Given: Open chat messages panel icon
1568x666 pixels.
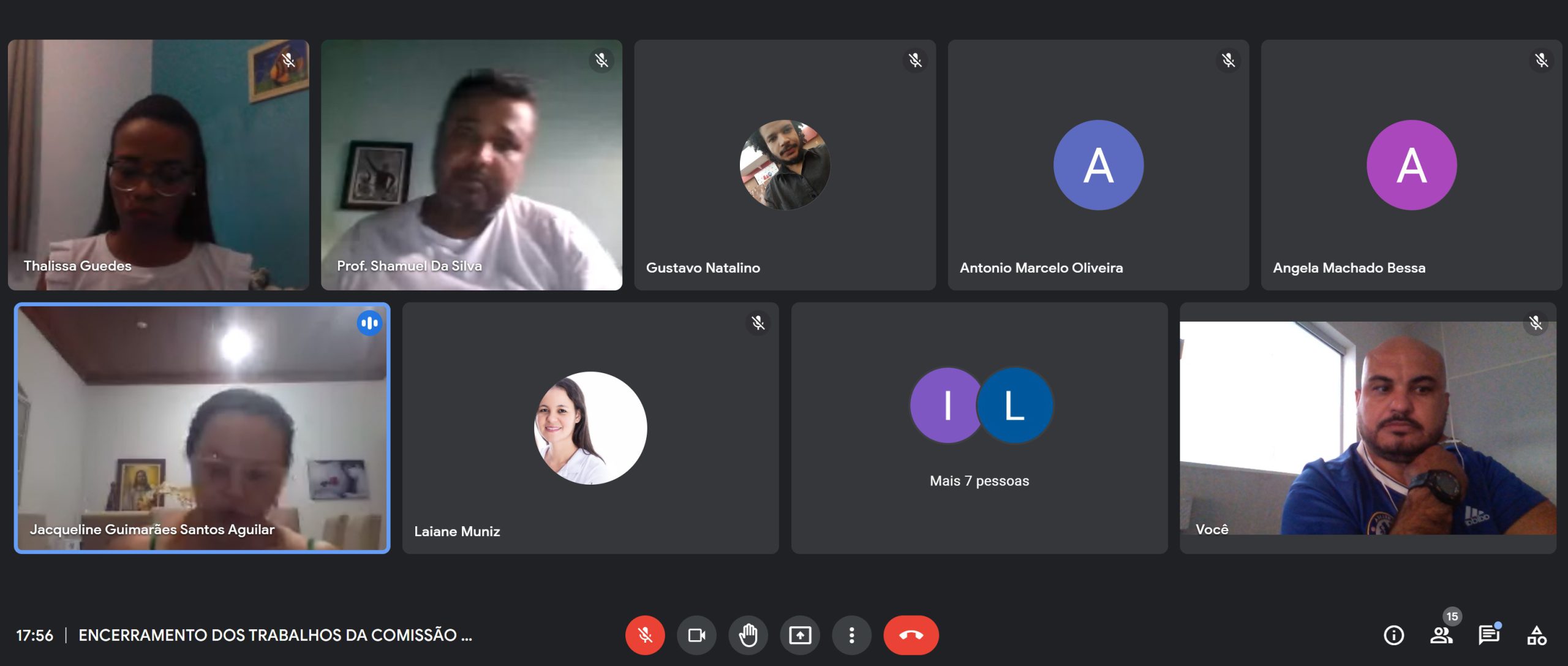Looking at the screenshot, I should point(1488,635).
